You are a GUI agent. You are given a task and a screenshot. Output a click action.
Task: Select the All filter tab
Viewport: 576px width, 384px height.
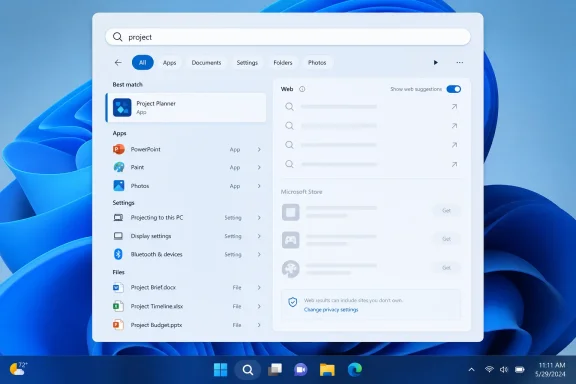click(143, 62)
